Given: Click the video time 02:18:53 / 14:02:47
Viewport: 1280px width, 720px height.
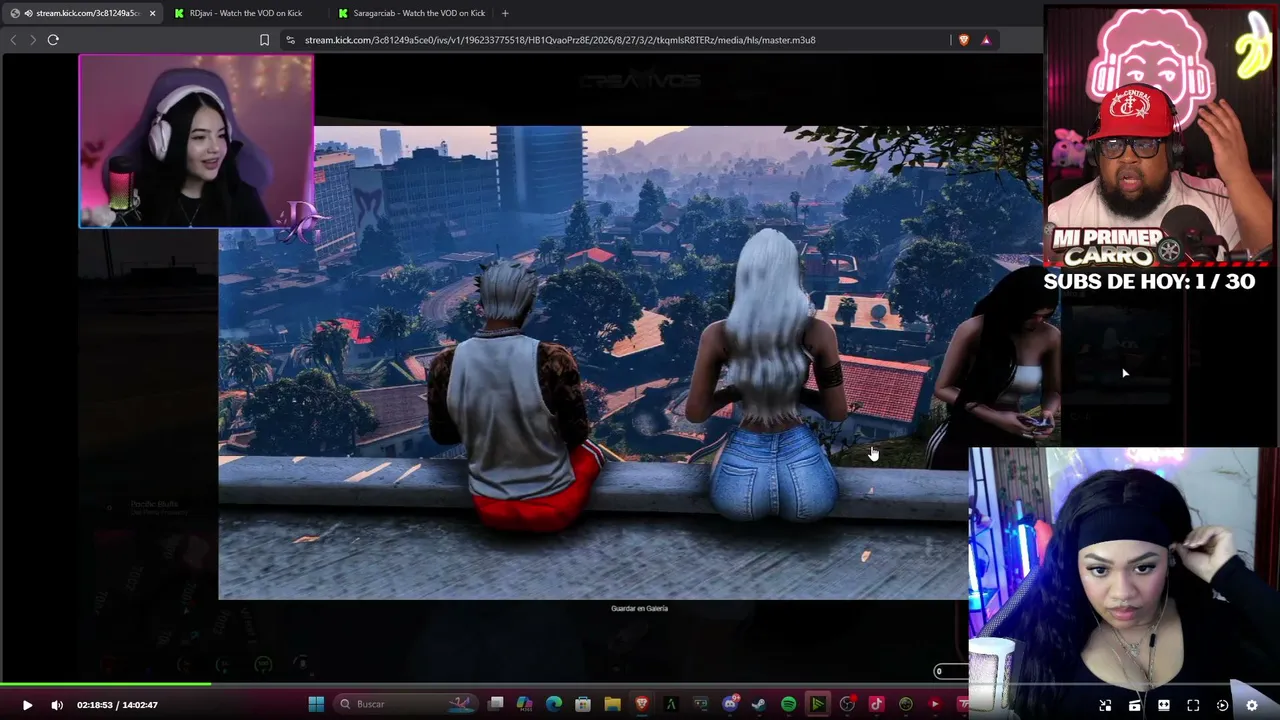Looking at the screenshot, I should (117, 705).
